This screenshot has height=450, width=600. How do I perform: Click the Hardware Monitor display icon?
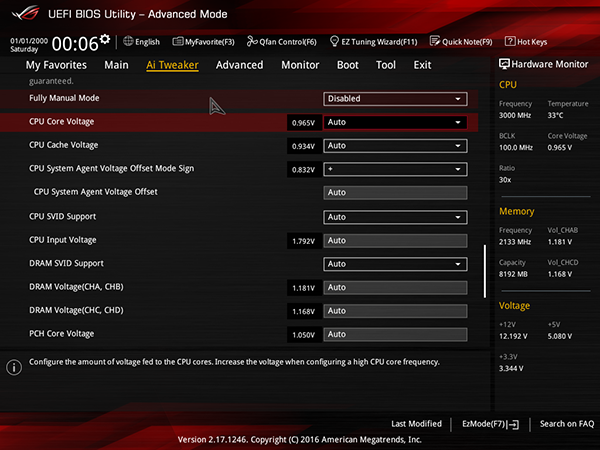(x=504, y=64)
